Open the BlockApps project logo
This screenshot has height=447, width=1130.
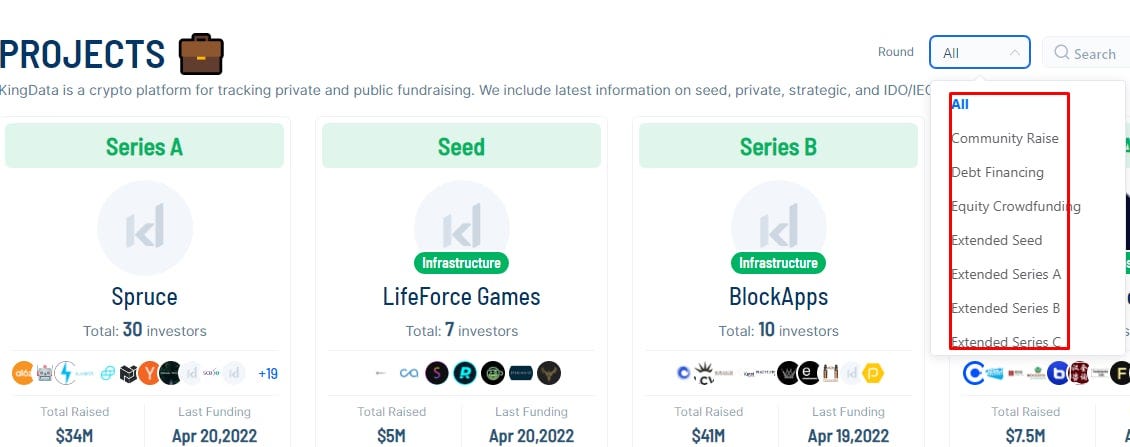[778, 220]
